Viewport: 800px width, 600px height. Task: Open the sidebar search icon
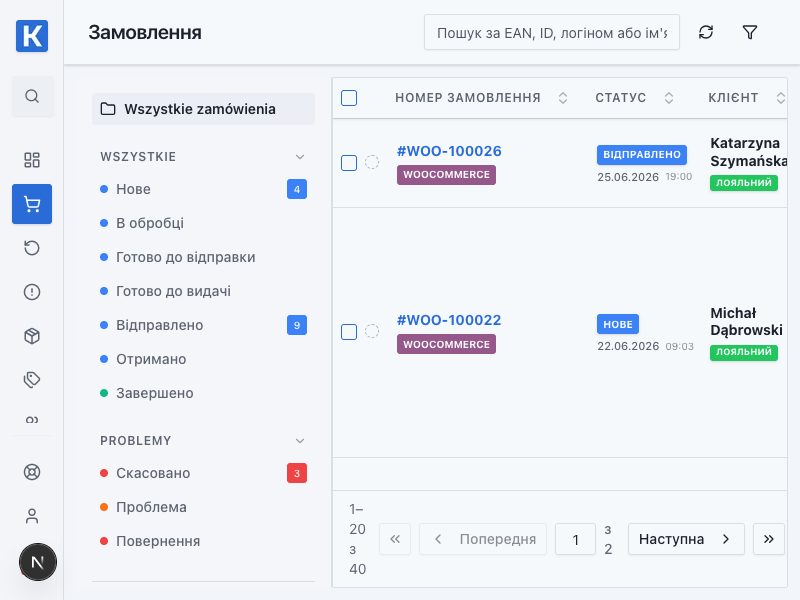click(x=32, y=96)
